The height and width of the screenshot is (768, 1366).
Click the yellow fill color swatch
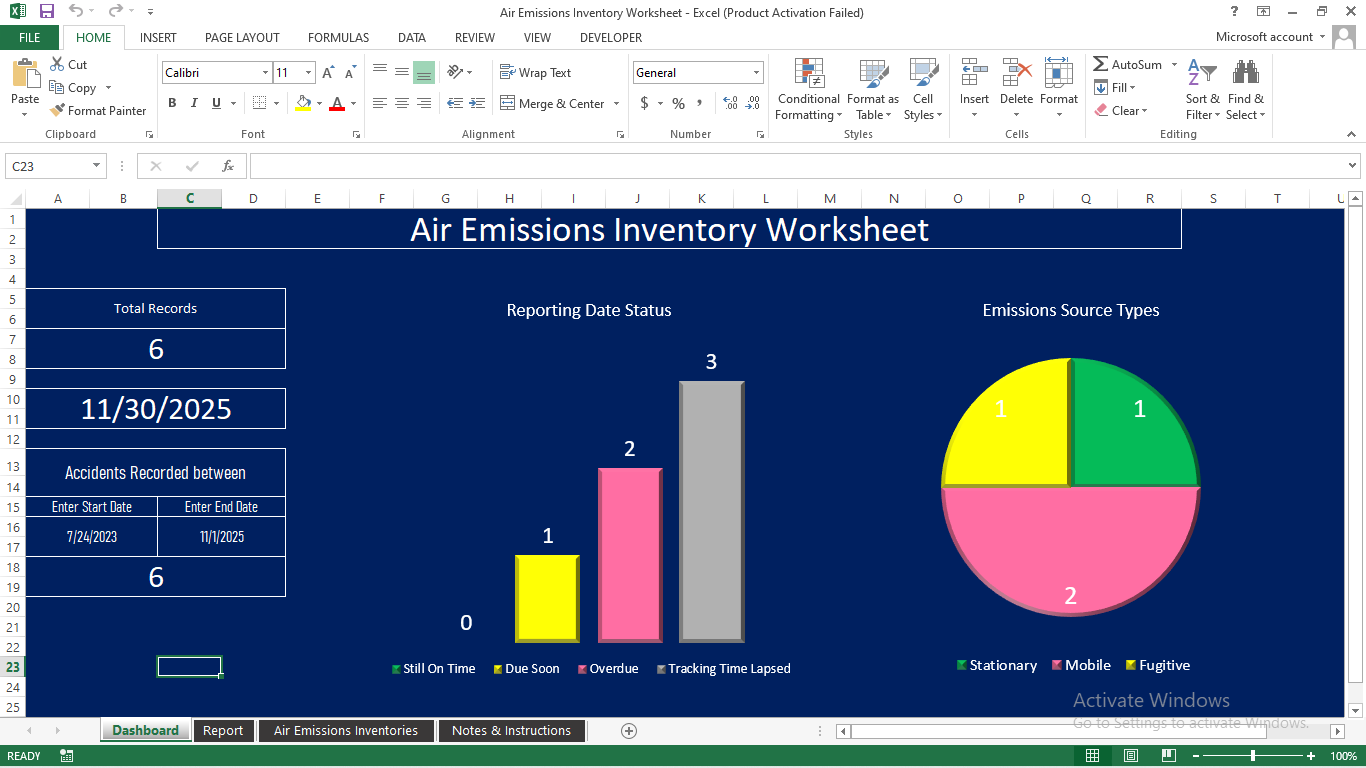(303, 103)
